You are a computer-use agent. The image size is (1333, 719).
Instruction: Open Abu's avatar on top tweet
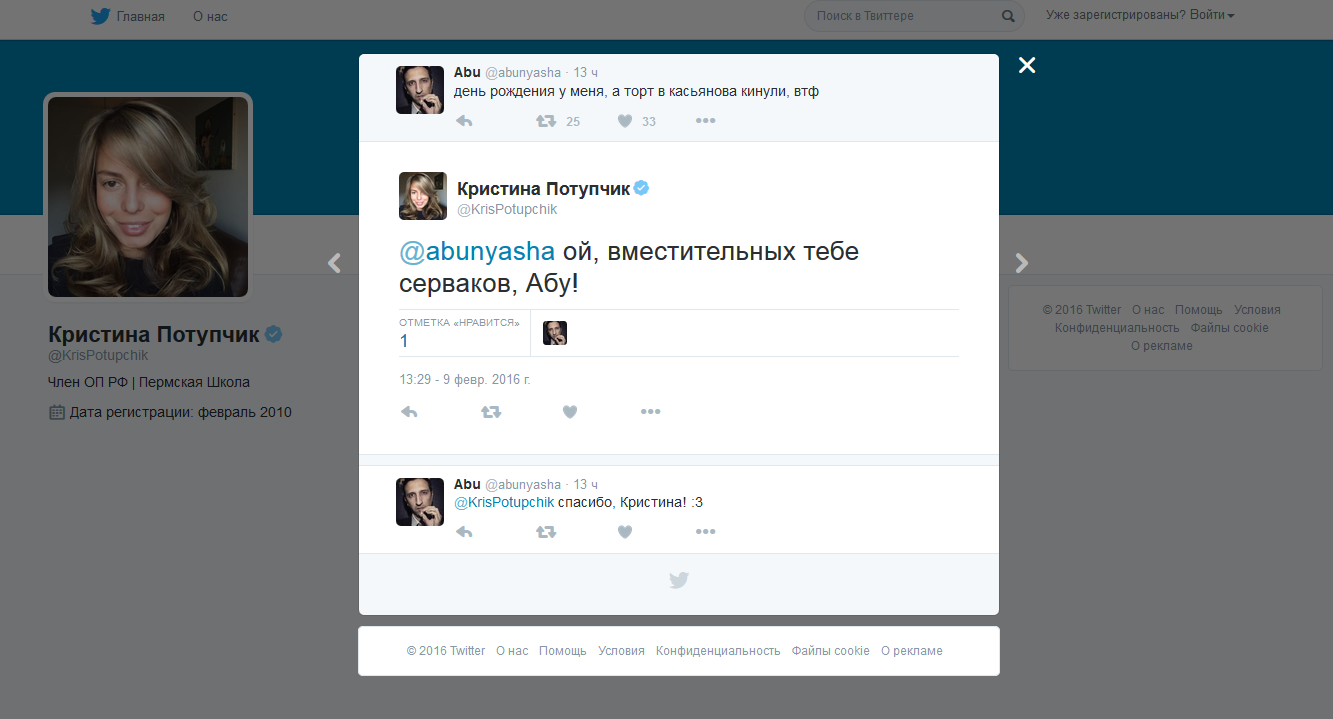point(420,90)
